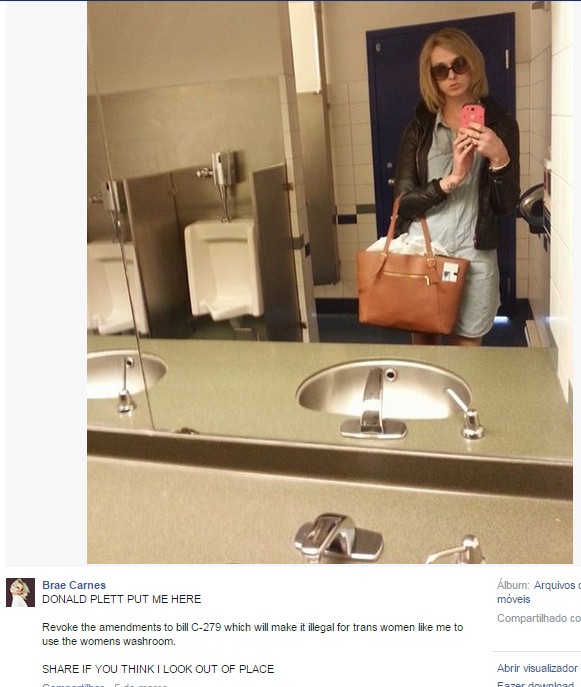Click the sunglasses in the photo

[450, 70]
